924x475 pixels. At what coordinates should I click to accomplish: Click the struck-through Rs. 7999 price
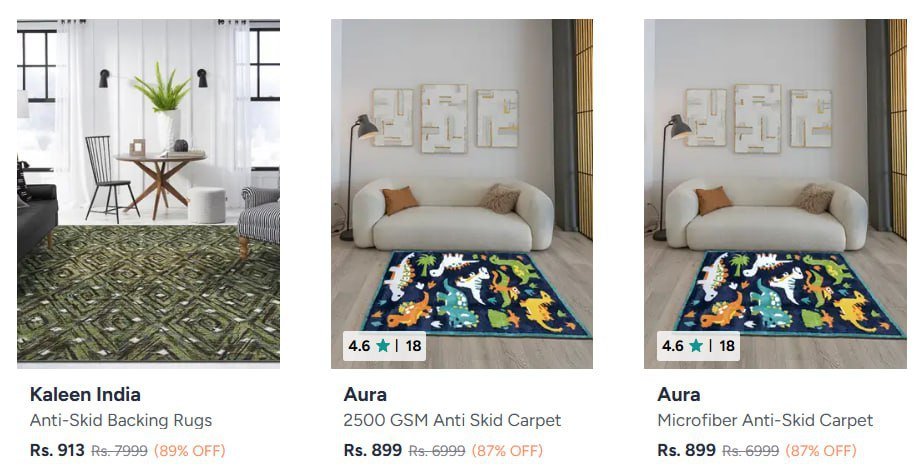click(x=120, y=451)
